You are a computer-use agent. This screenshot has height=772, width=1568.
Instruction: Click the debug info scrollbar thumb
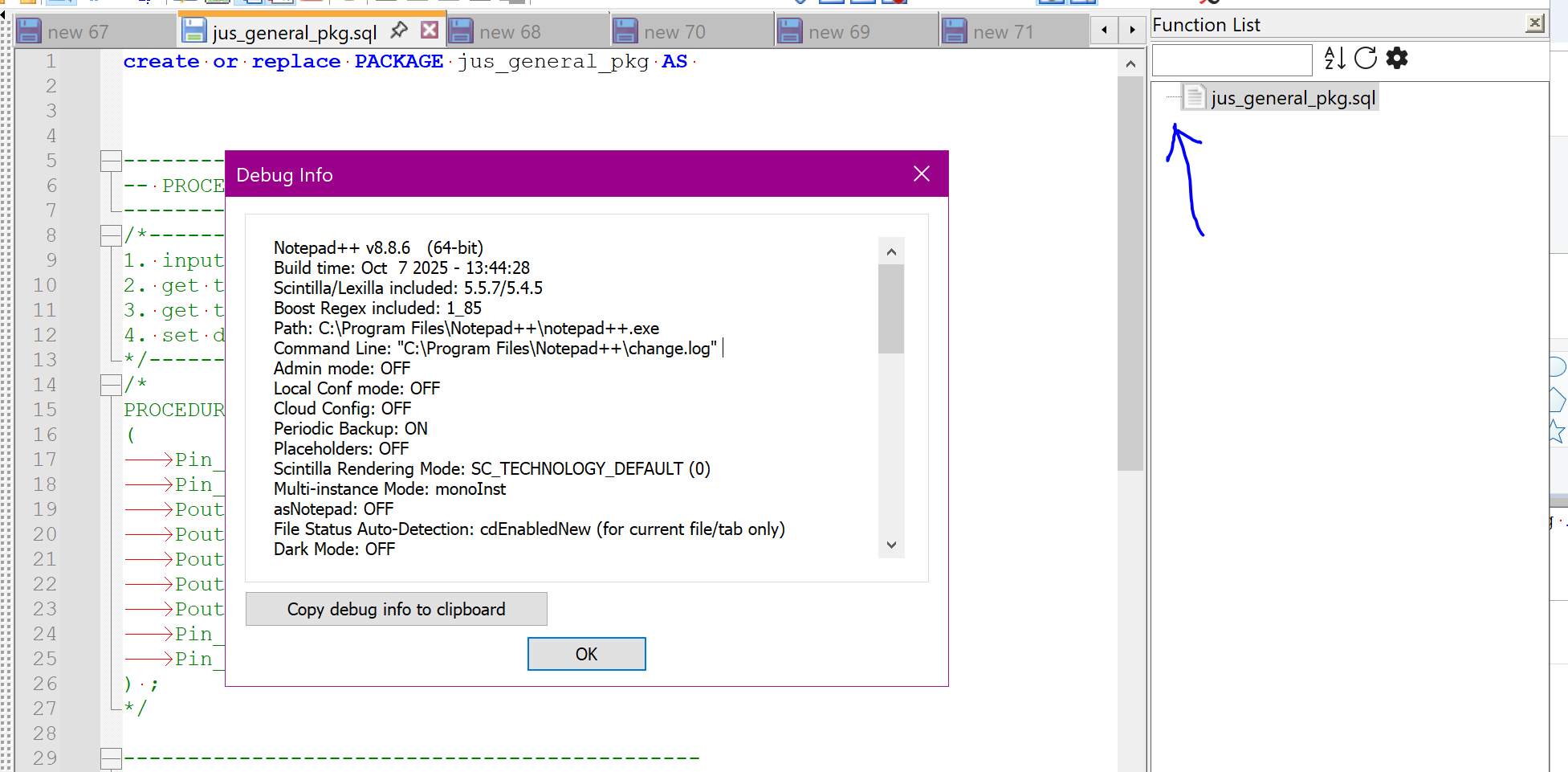890,308
